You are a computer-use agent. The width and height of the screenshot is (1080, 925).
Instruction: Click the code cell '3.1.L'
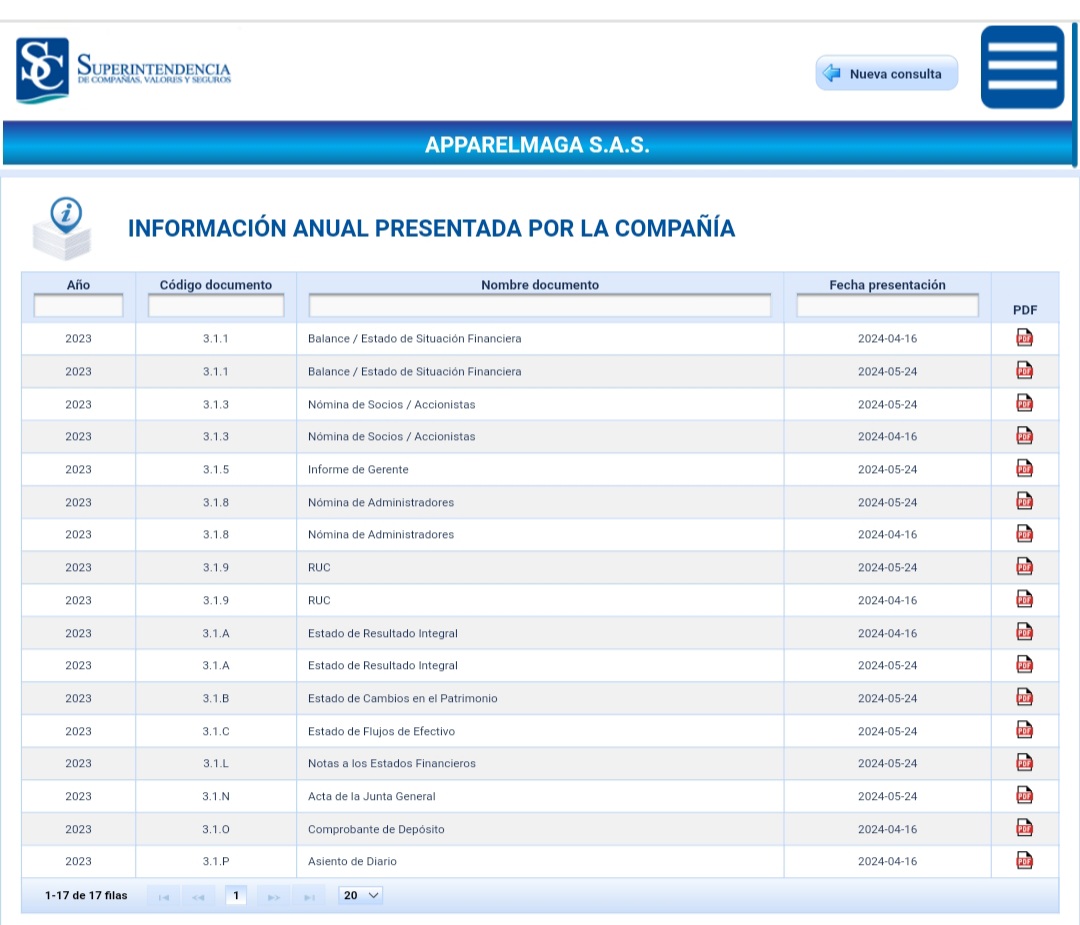point(216,763)
